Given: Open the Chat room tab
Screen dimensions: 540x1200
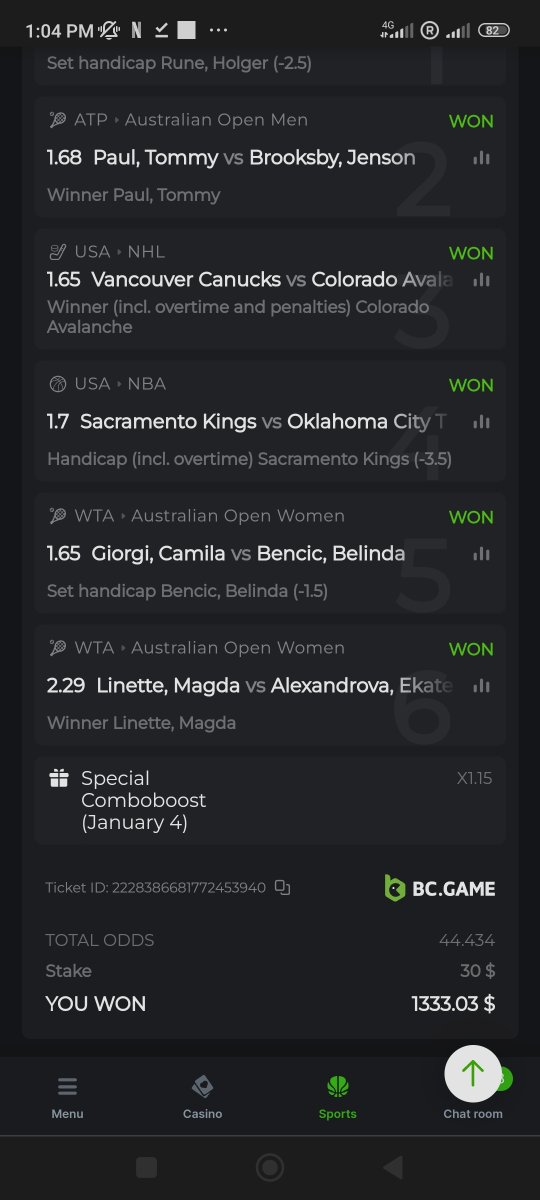Looking at the screenshot, I should point(473,1113).
